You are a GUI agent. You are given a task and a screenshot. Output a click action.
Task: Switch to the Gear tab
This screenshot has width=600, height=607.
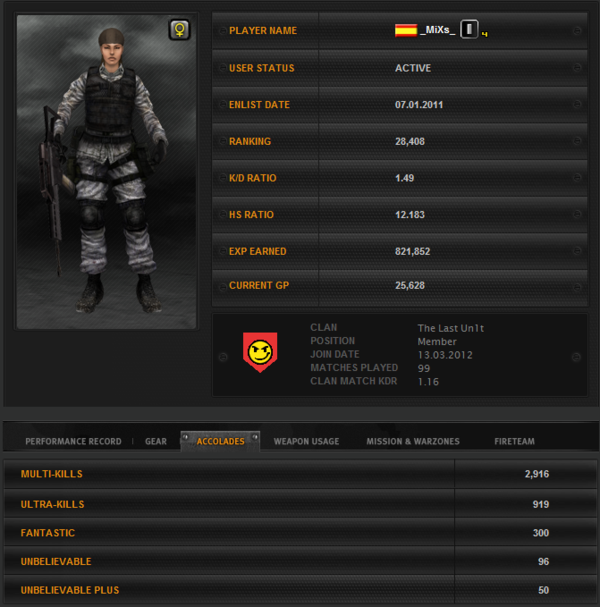click(x=156, y=441)
